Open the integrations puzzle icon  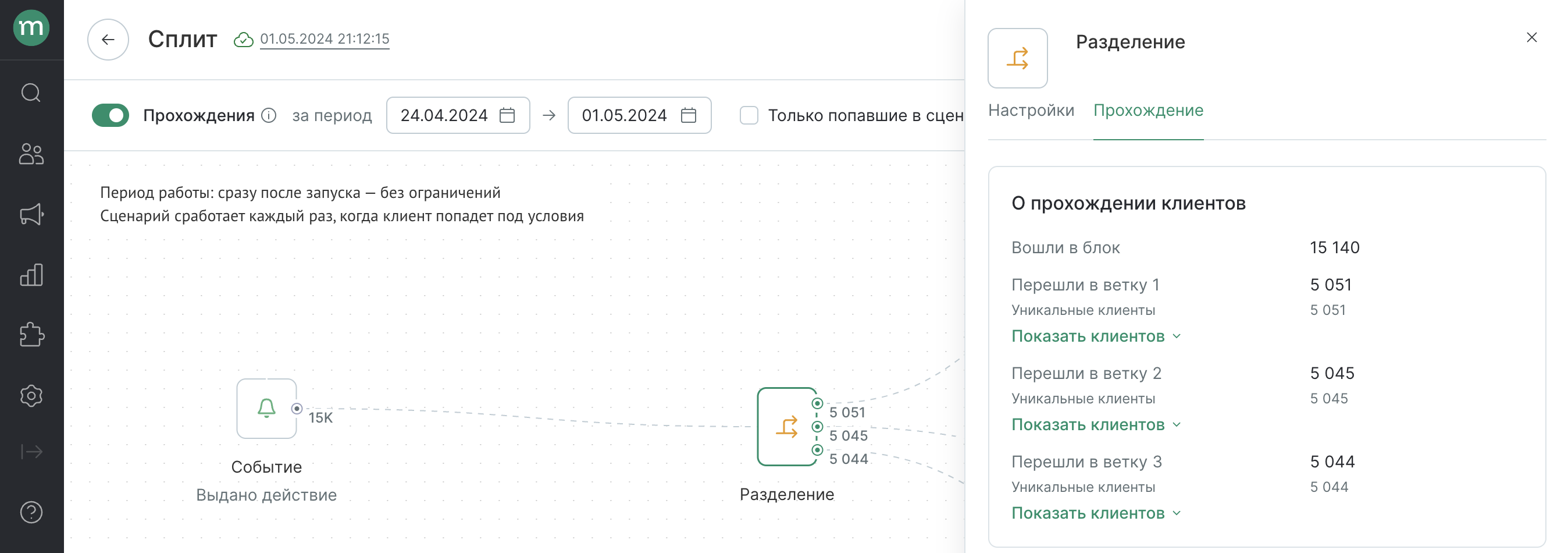click(31, 335)
